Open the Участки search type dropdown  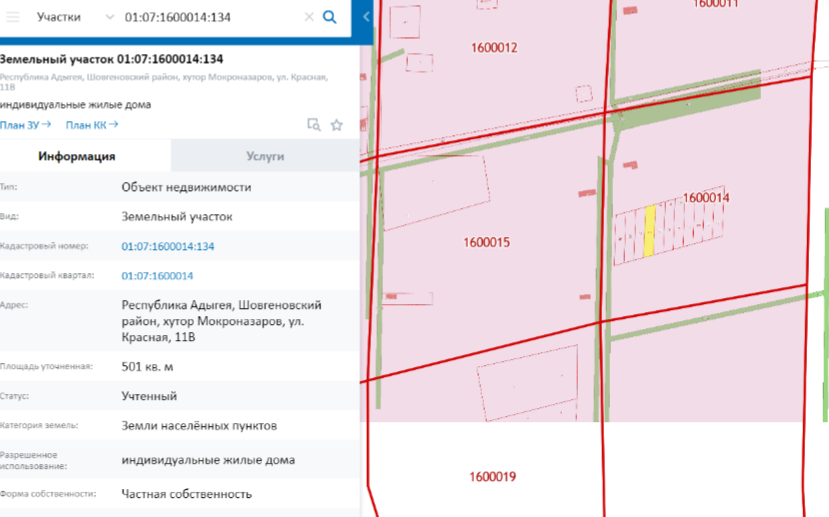75,17
